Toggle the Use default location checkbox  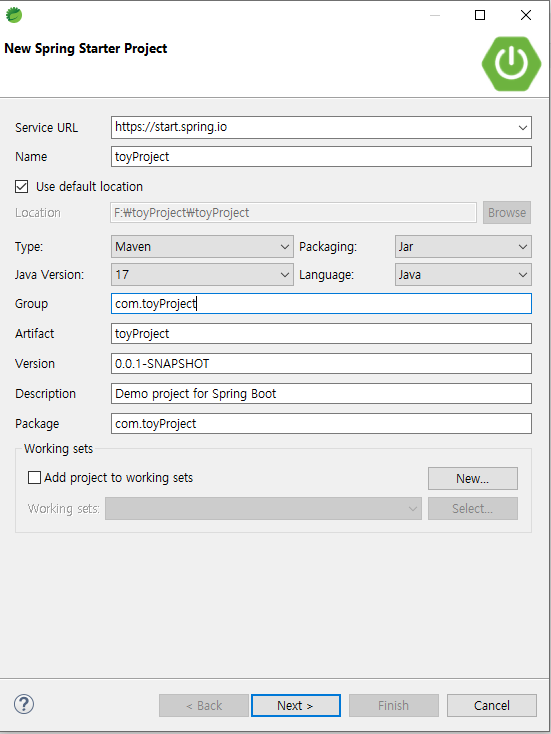[22, 187]
